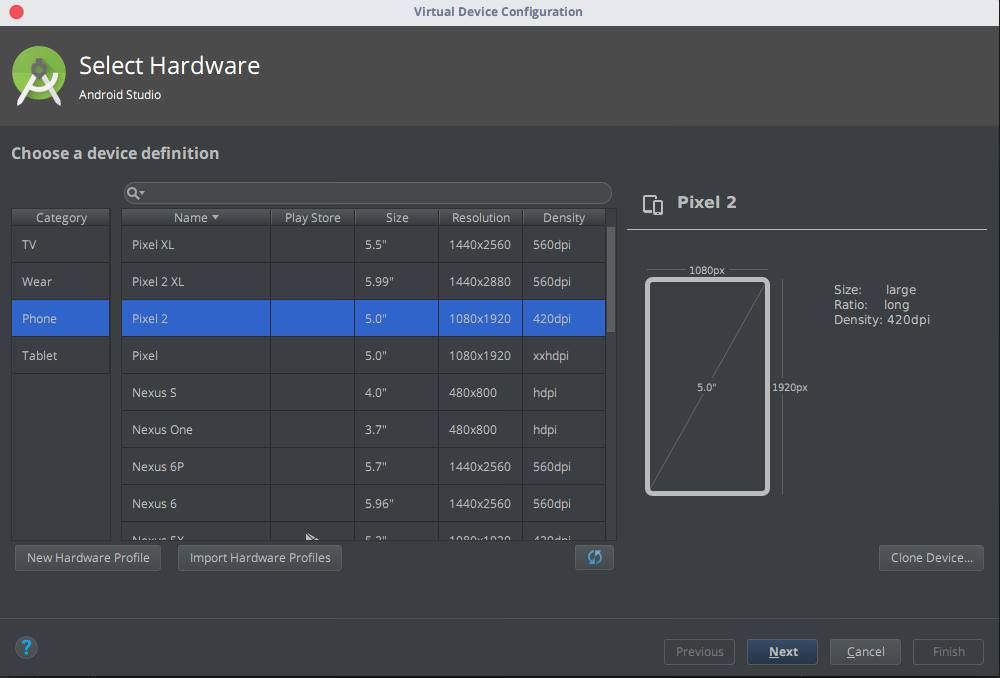Click the 4.0" size cell
The height and width of the screenshot is (678, 1000).
[397, 392]
